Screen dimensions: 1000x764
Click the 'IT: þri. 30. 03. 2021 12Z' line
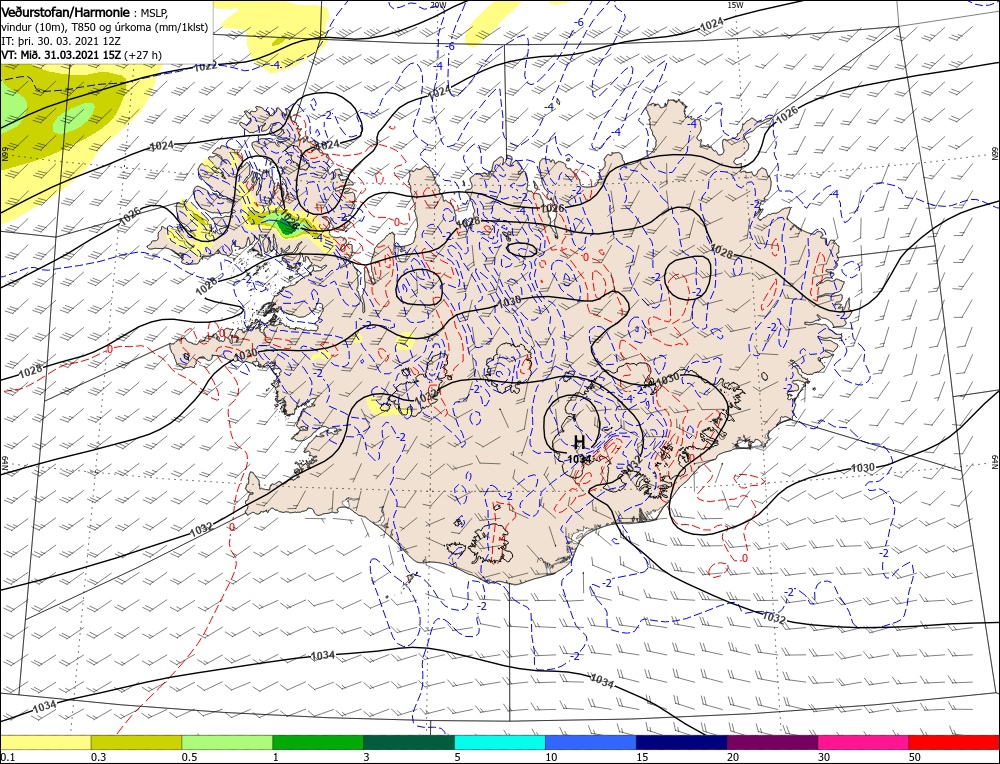point(63,41)
